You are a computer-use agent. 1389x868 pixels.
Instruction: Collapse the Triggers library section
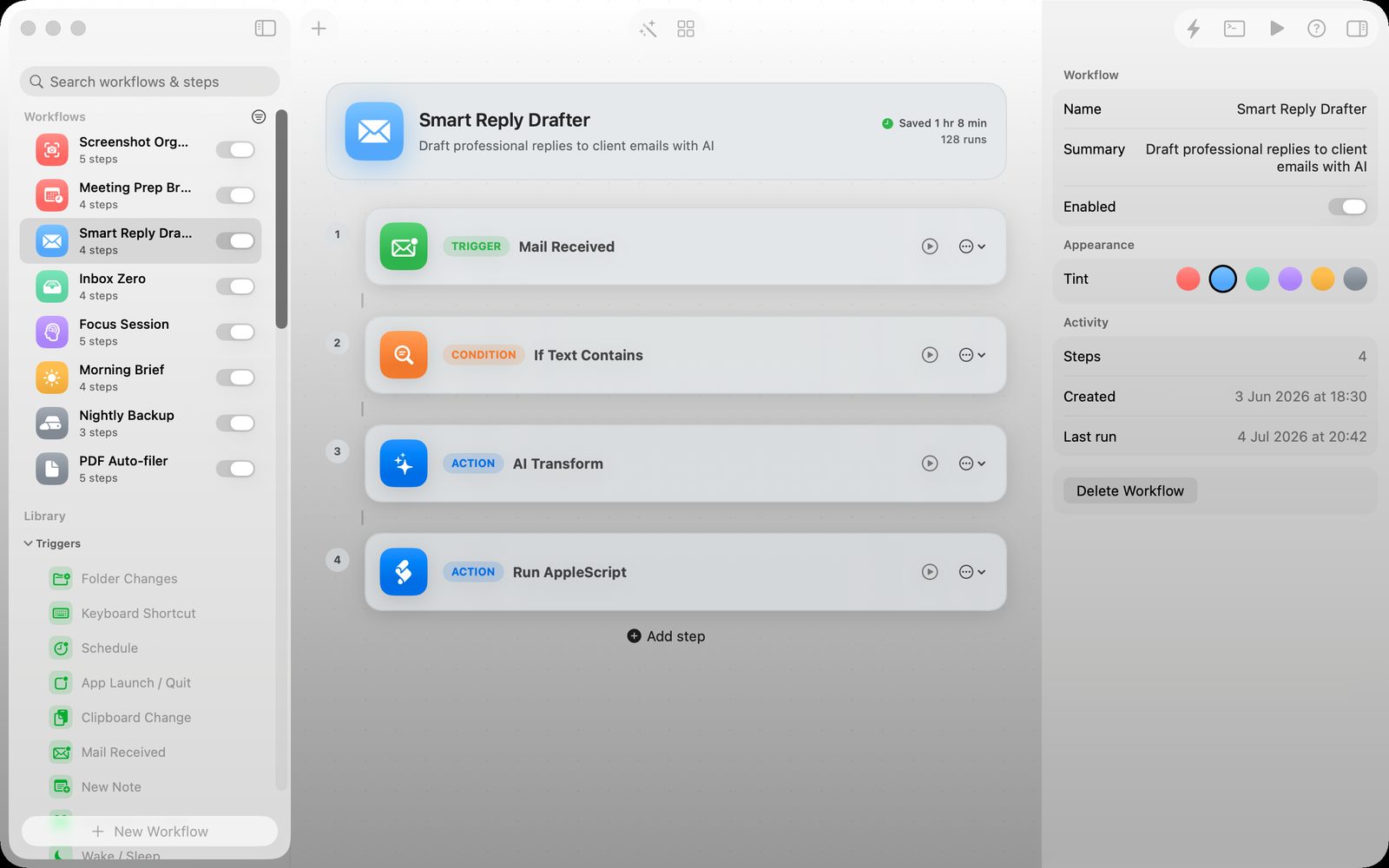29,543
